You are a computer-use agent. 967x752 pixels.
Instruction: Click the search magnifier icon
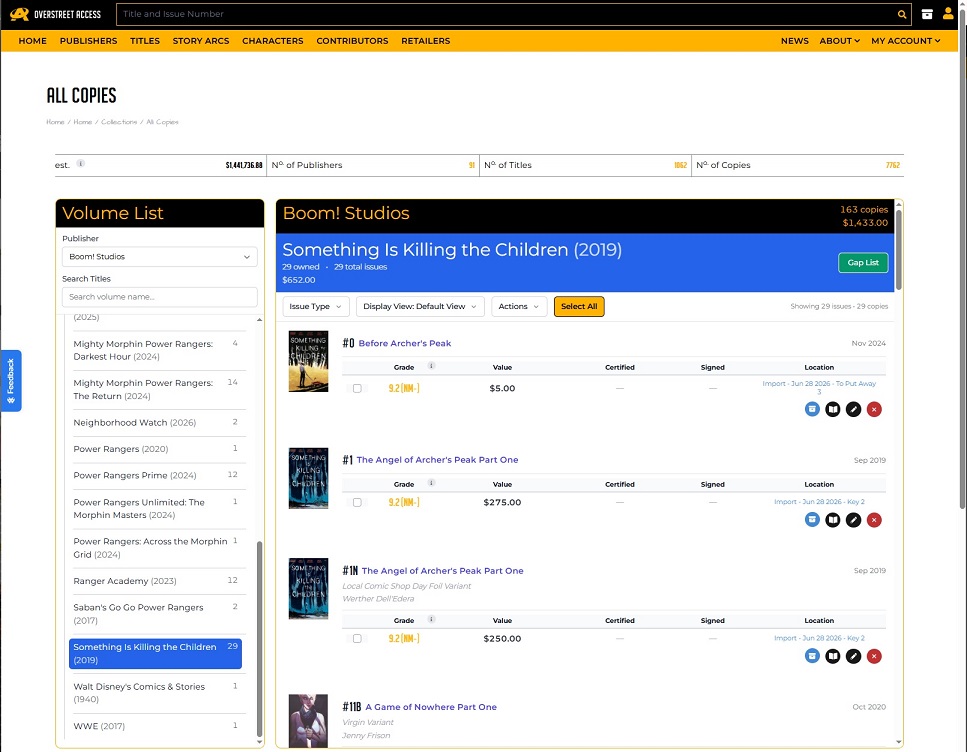point(902,14)
